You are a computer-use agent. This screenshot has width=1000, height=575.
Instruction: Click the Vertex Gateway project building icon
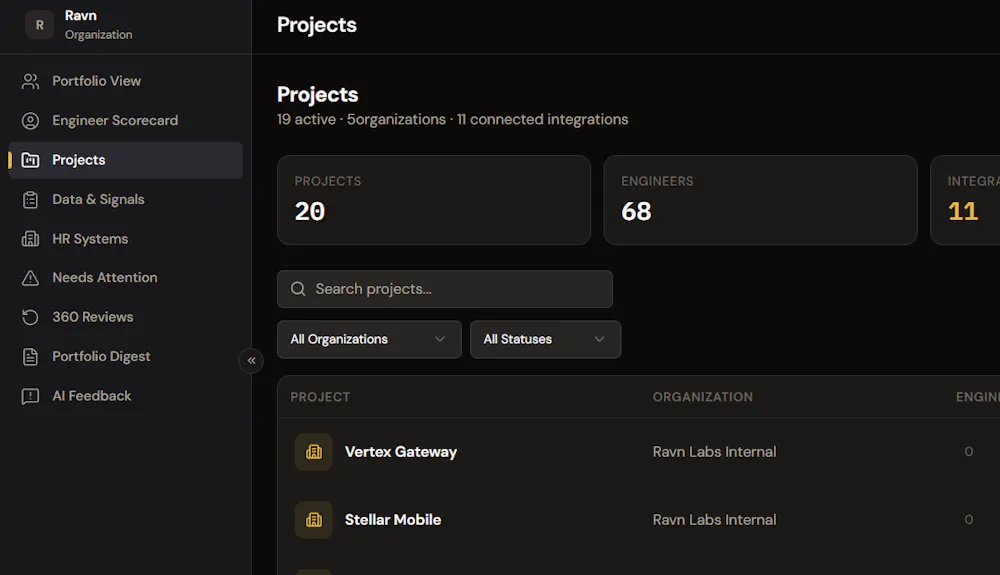314,452
